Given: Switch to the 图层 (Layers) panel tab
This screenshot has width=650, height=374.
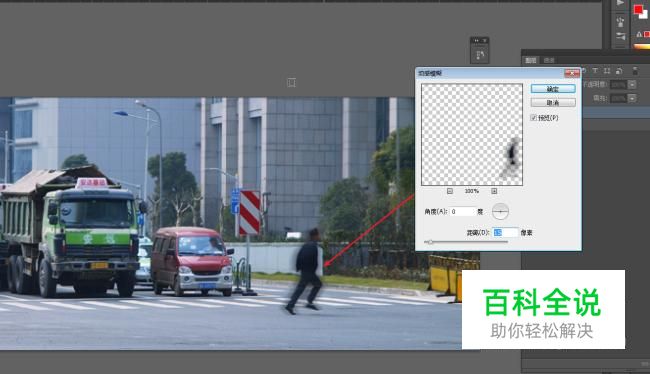Looking at the screenshot, I should (x=531, y=61).
